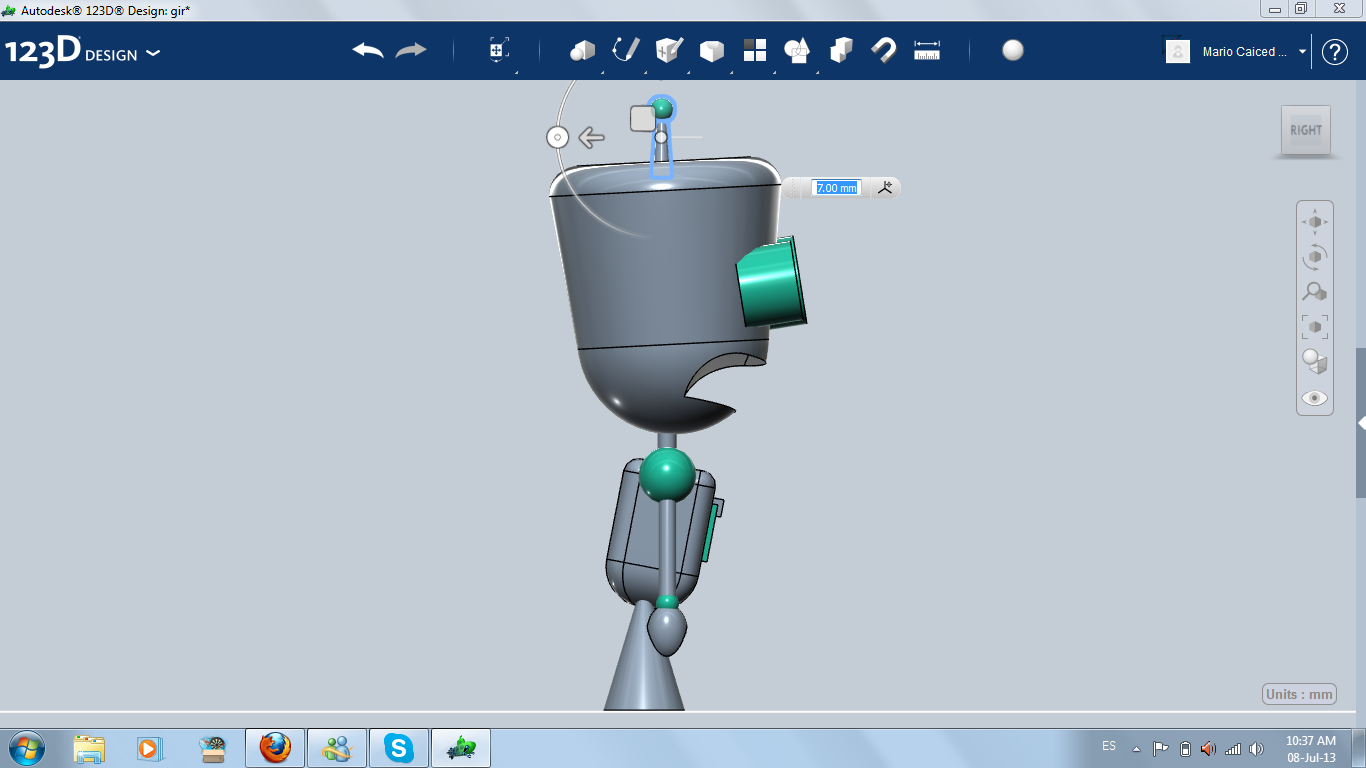Toggle object visibility with the eye icon
Viewport: 1366px width, 768px height.
point(1315,398)
